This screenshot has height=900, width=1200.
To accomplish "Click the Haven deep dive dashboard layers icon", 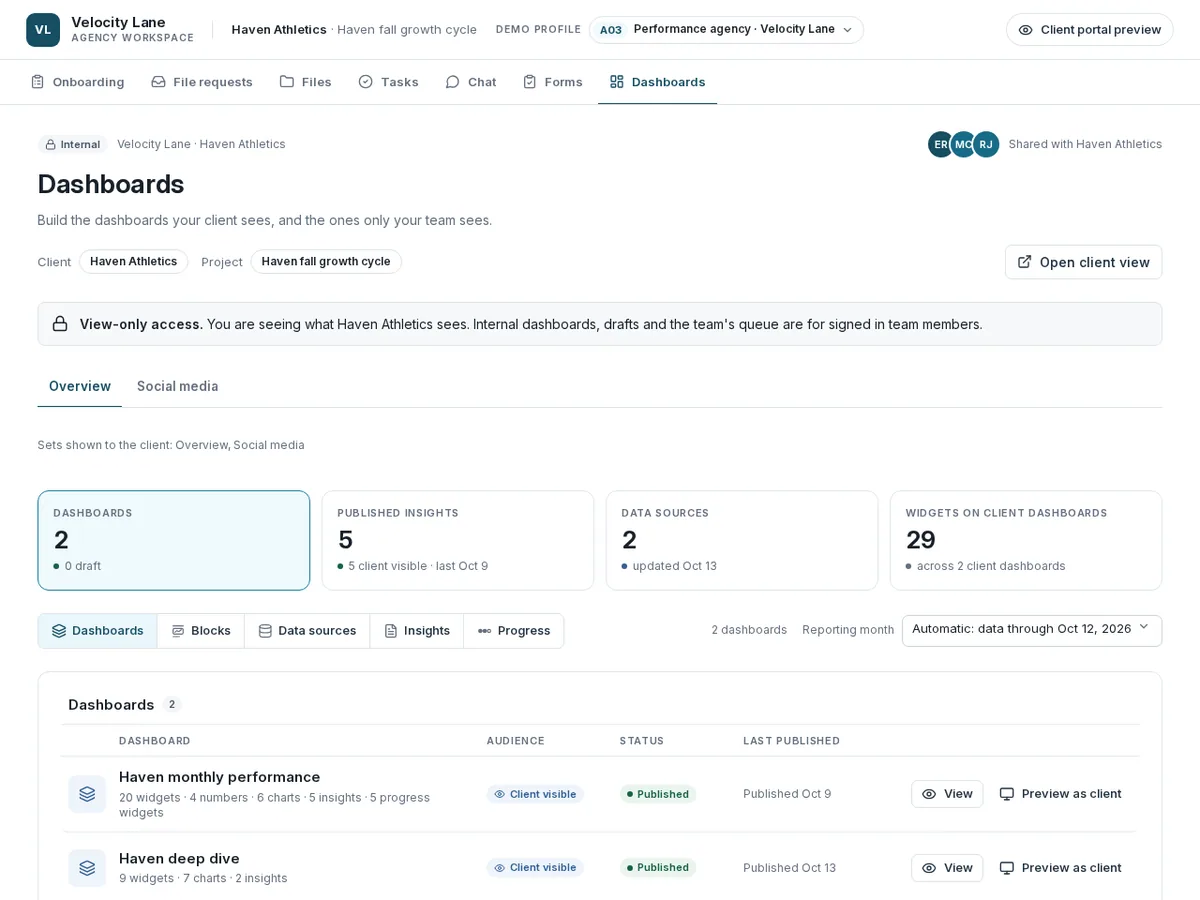I will click(87, 868).
